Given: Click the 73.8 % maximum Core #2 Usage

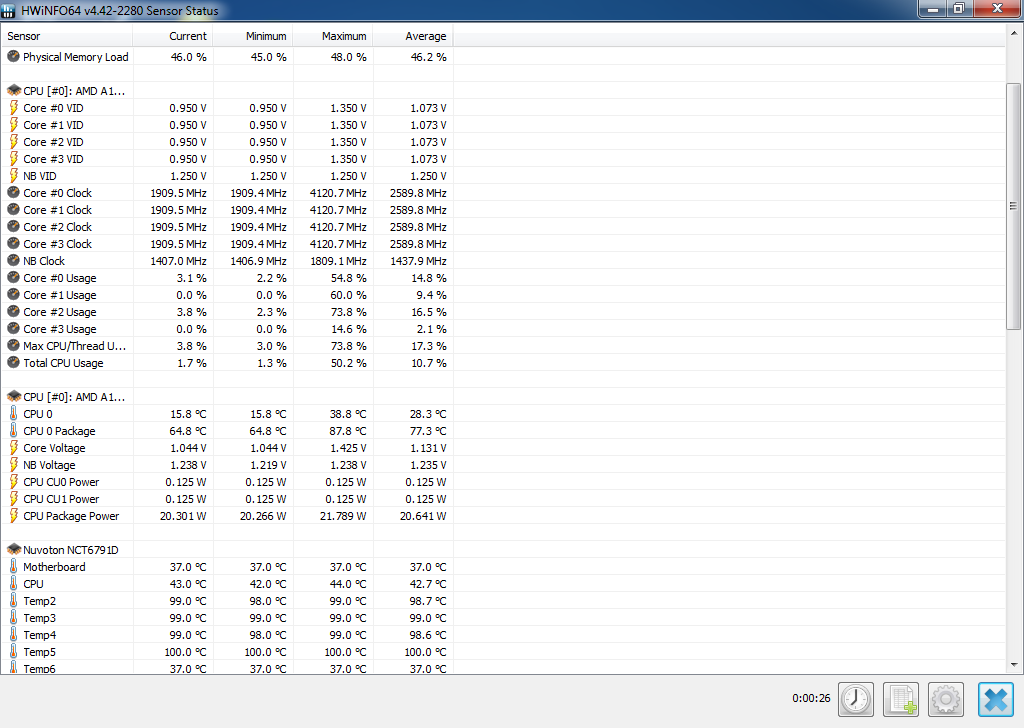Looking at the screenshot, I should (x=348, y=312).
